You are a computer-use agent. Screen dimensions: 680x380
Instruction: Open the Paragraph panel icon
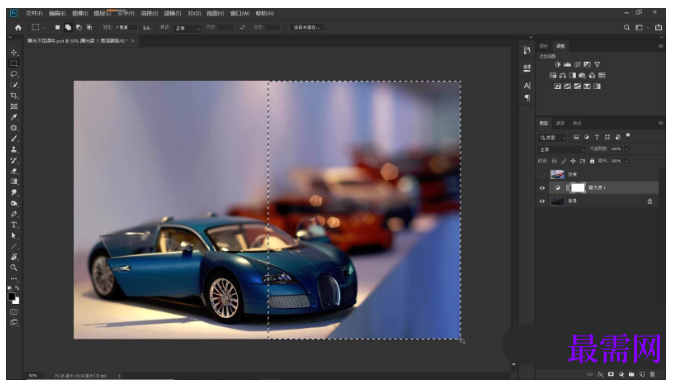pyautogui.click(x=527, y=98)
